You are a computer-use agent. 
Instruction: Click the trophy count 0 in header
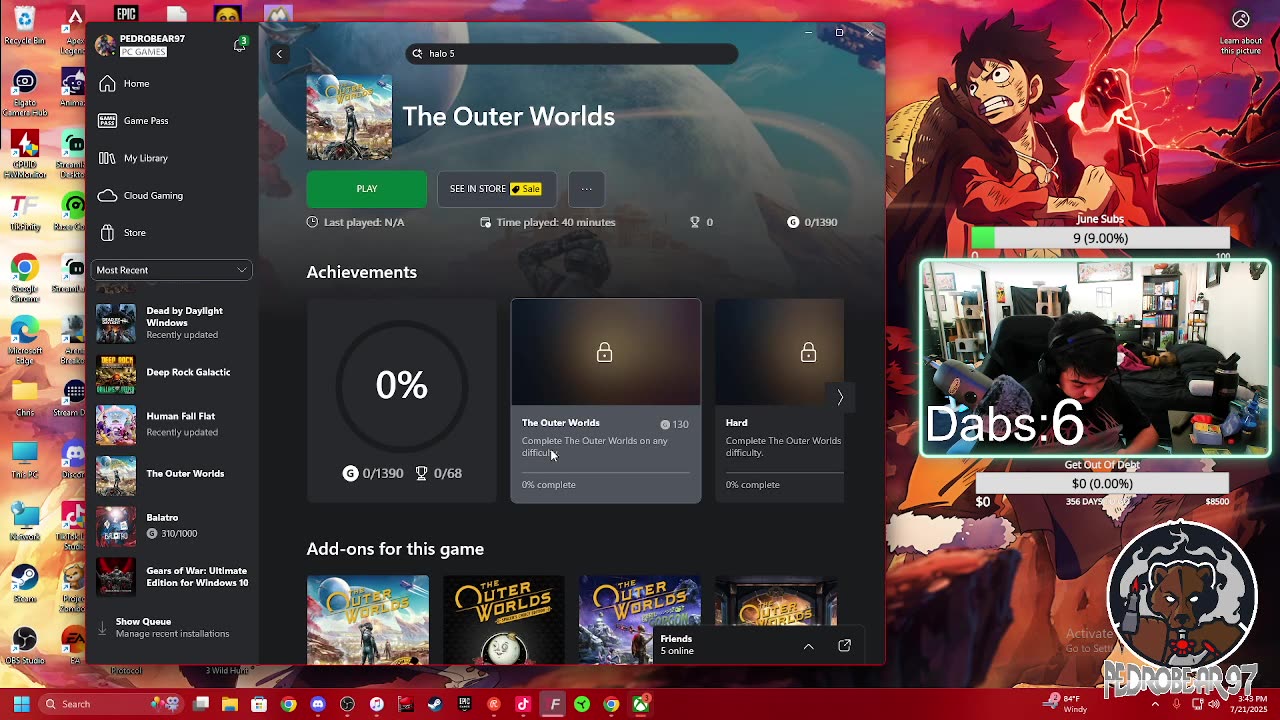coord(701,222)
